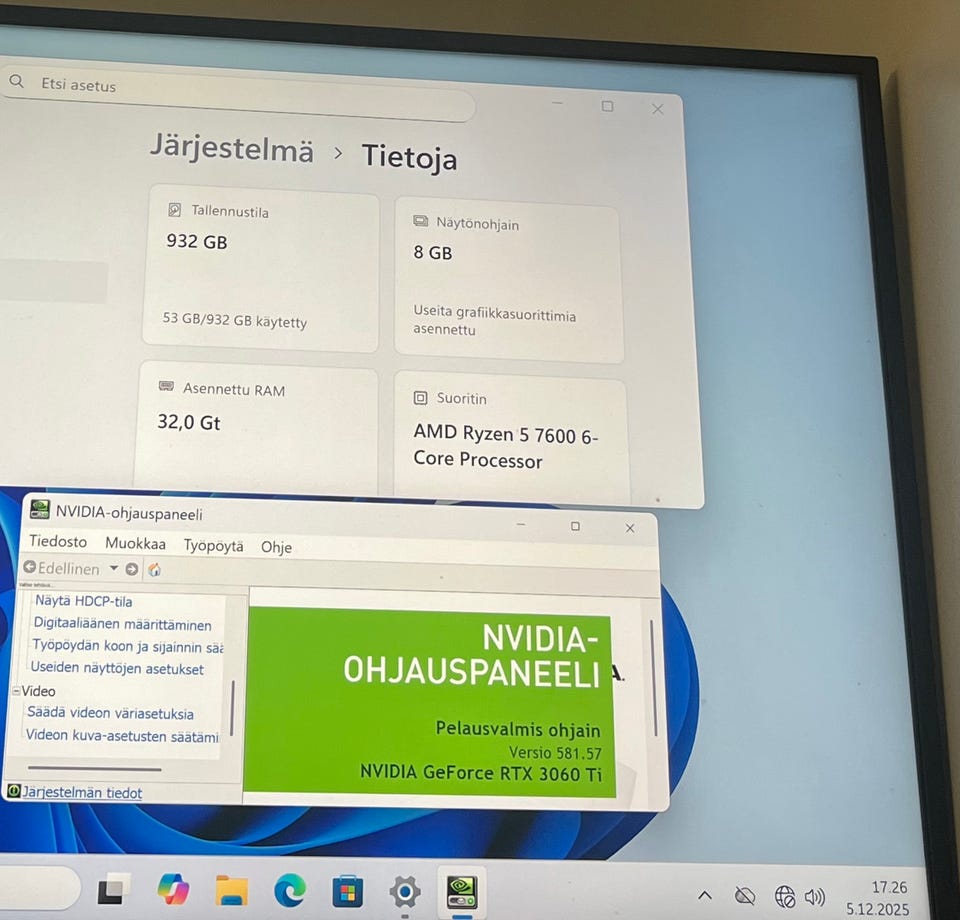Maximize the NVIDIA-ohjauspaneeli window
Screen dimensions: 960x920
pos(575,526)
